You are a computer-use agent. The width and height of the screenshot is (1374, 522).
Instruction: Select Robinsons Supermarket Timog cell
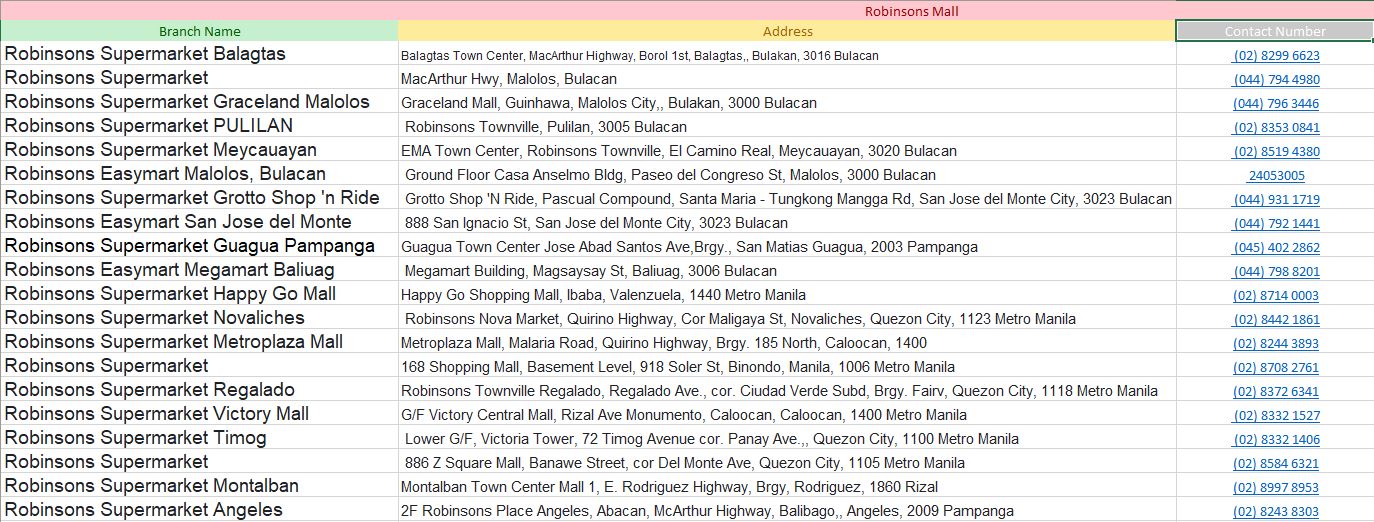point(199,438)
